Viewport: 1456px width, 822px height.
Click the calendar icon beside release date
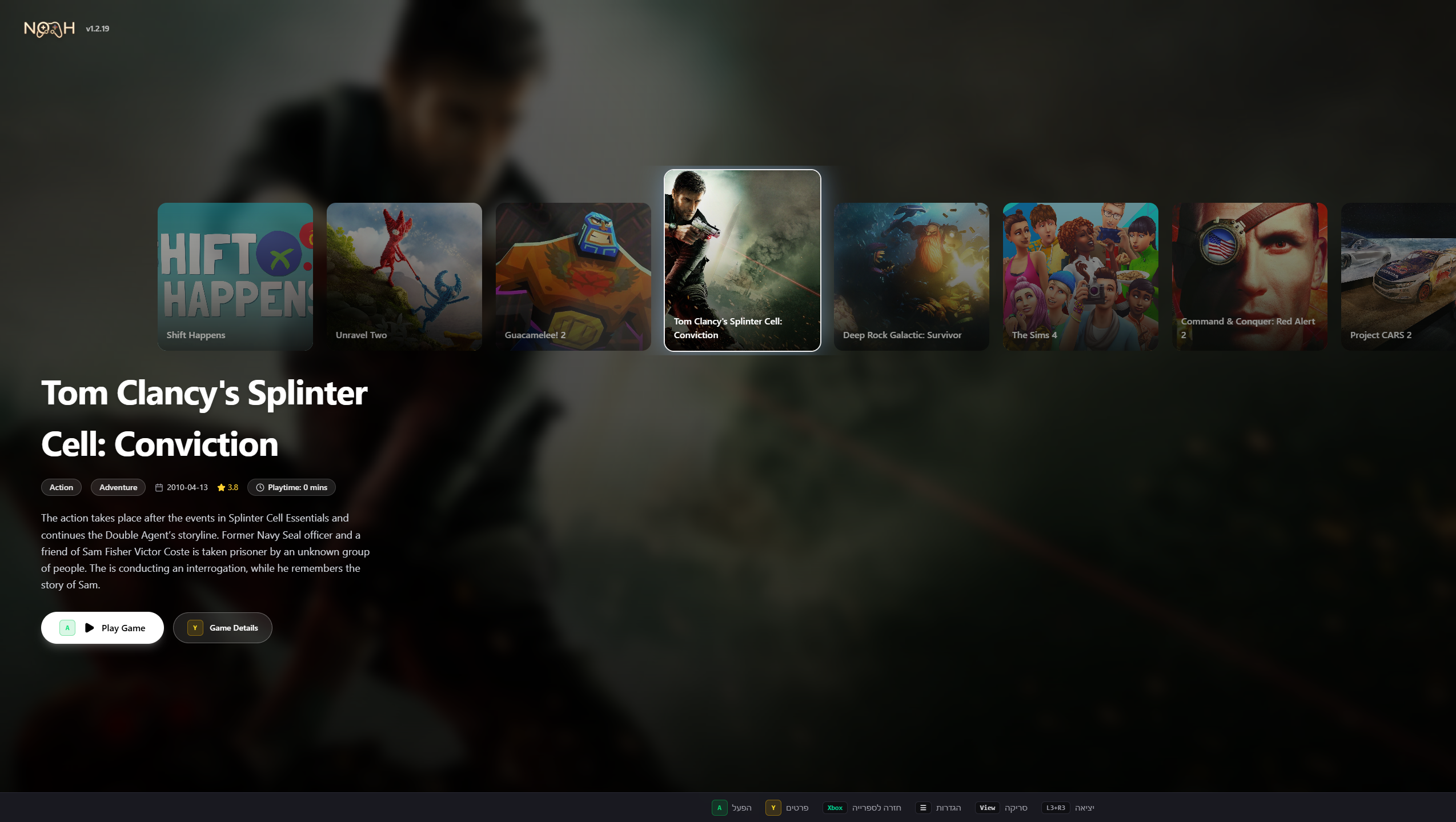159,487
